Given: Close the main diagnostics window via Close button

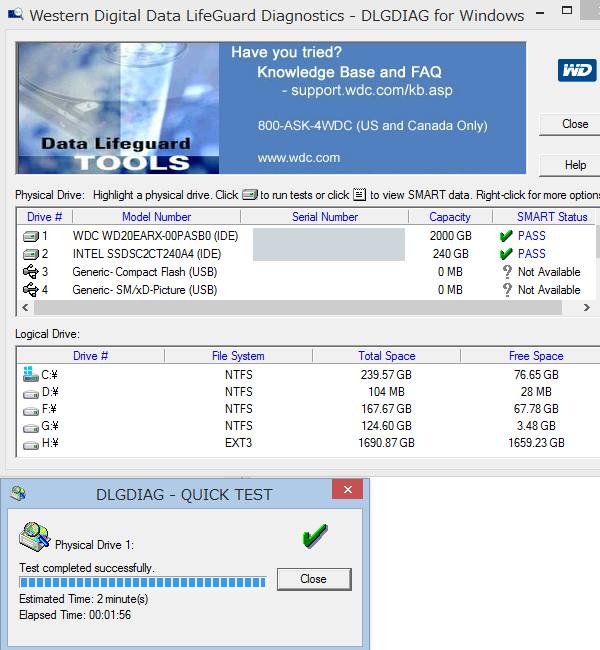Looking at the screenshot, I should click(x=574, y=124).
